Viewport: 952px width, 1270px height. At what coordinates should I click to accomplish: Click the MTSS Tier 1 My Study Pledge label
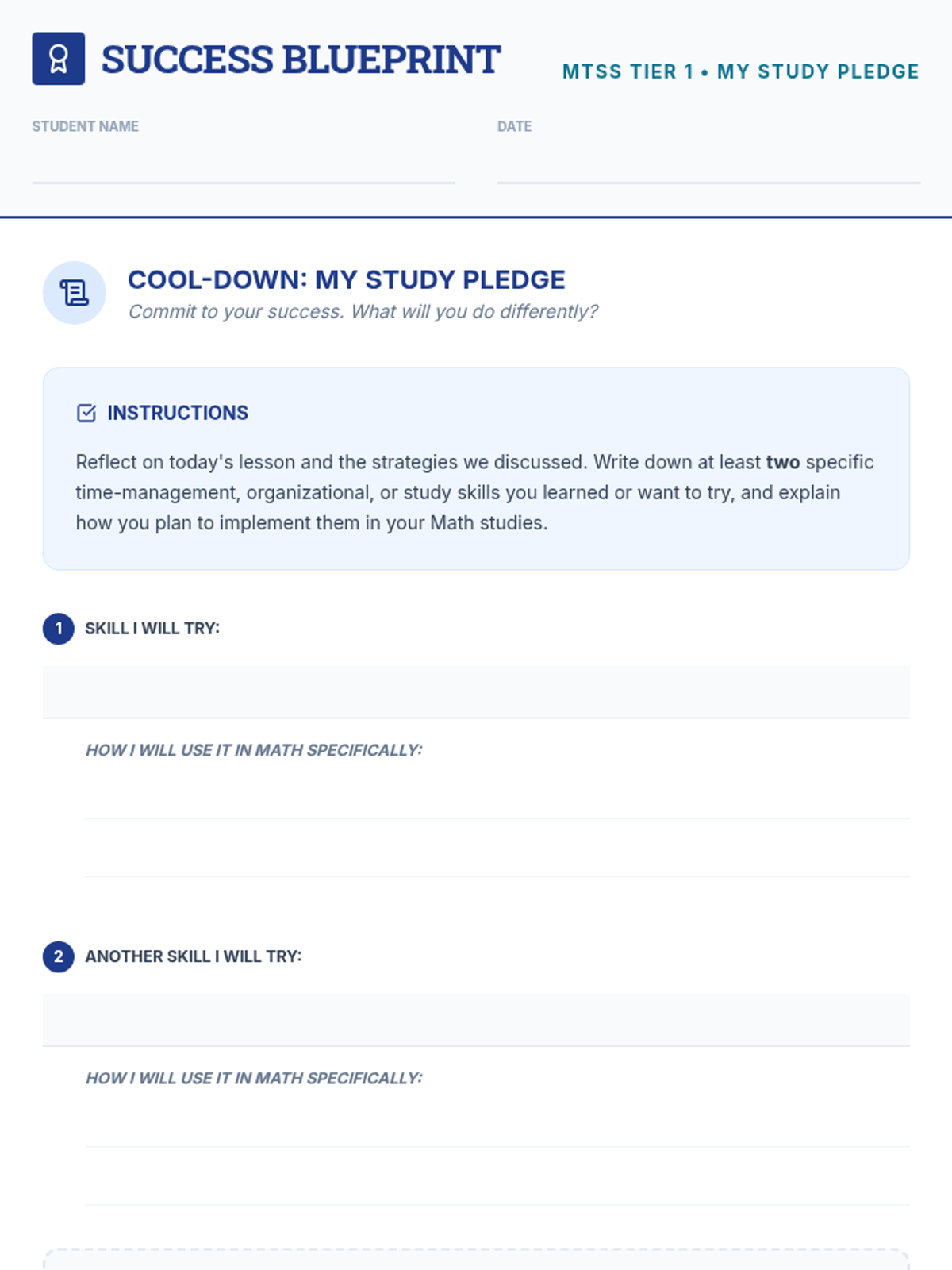point(740,71)
